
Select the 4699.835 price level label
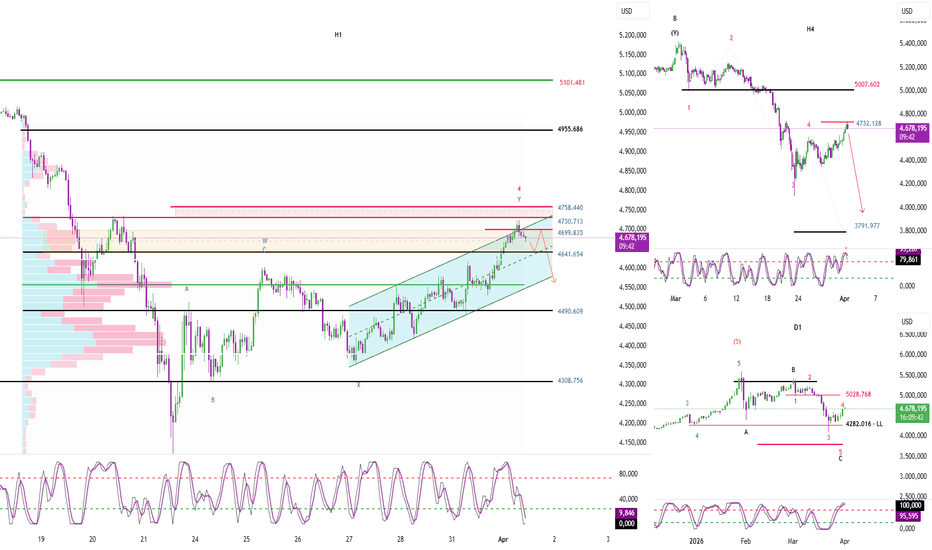[570, 233]
